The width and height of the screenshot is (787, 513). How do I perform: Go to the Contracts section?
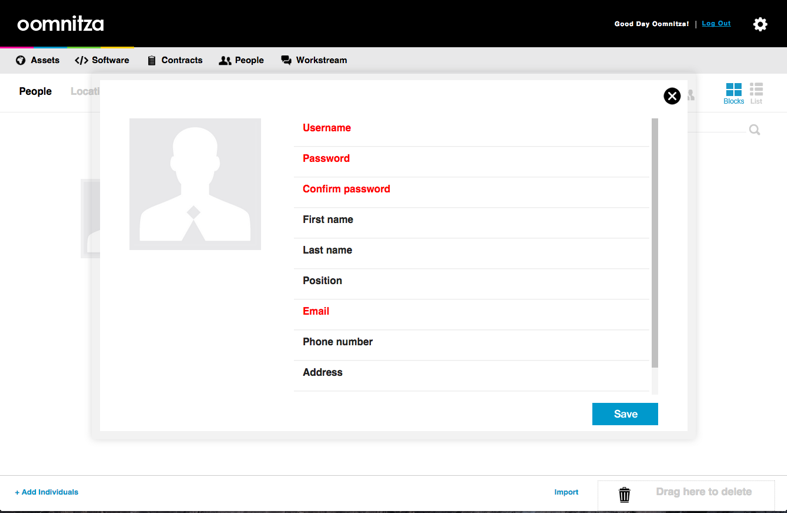coord(174,60)
